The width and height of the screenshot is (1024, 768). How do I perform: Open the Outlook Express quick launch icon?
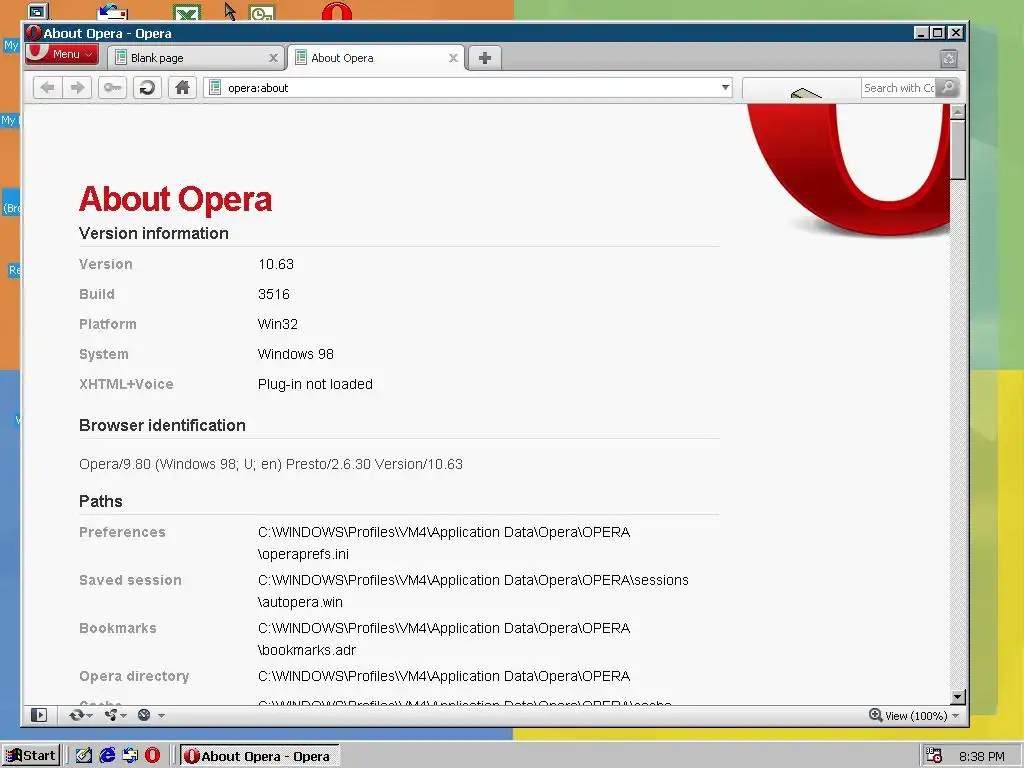pos(130,756)
